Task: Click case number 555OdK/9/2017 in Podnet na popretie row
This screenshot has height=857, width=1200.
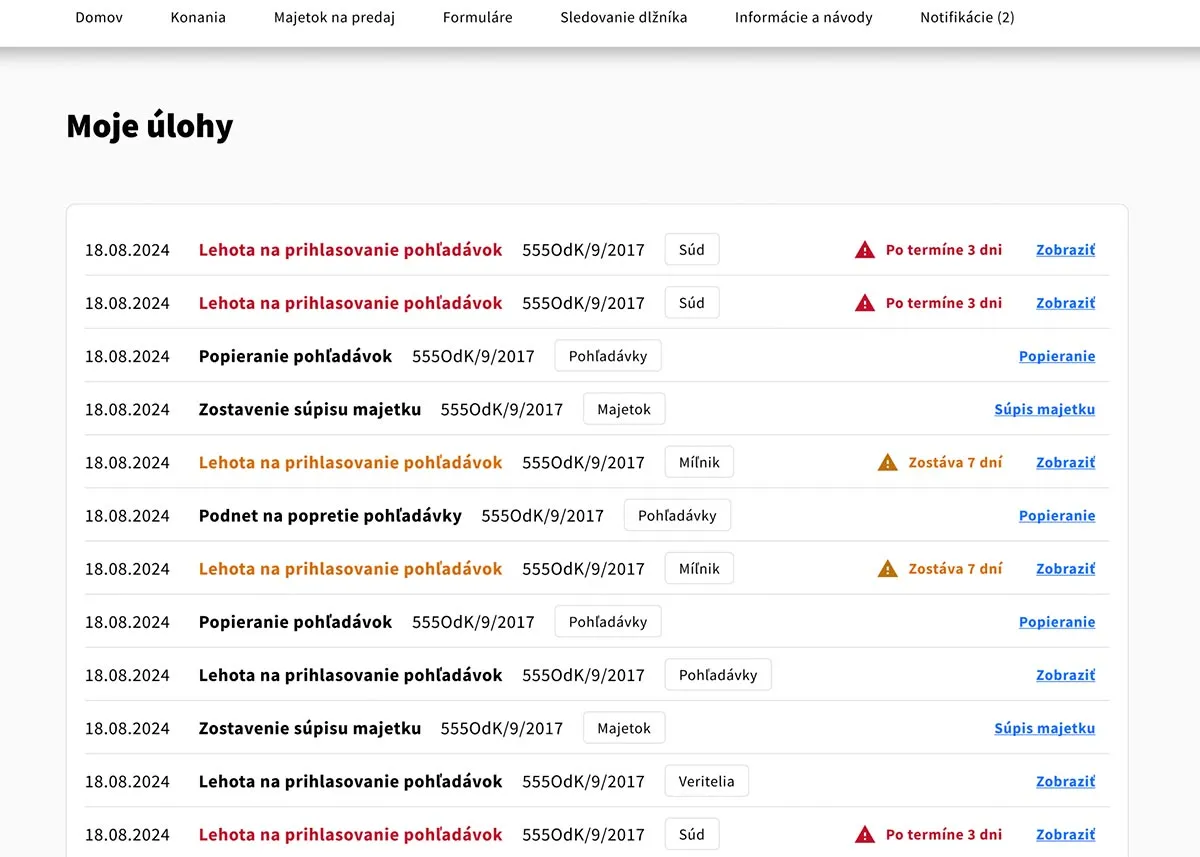Action: pyautogui.click(x=543, y=516)
